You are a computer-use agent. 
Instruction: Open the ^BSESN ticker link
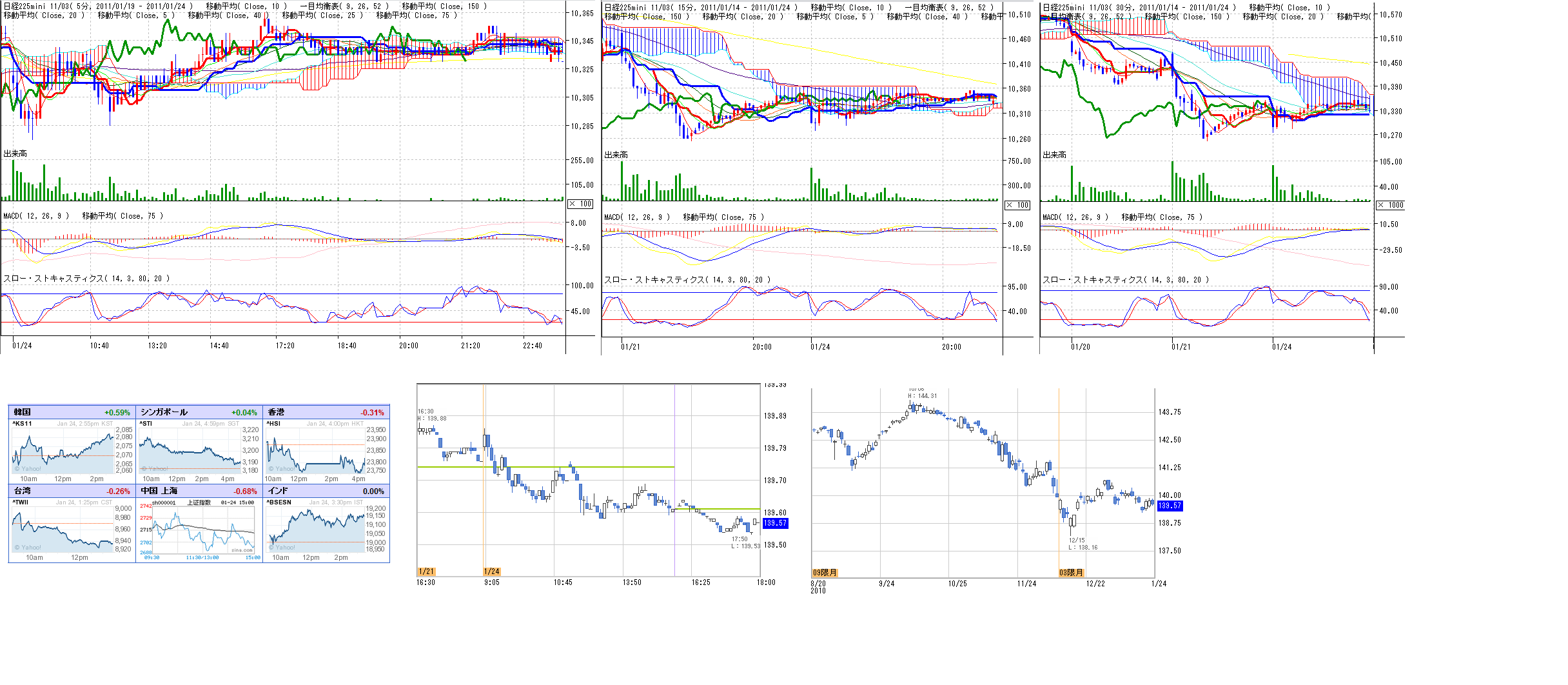click(x=279, y=502)
